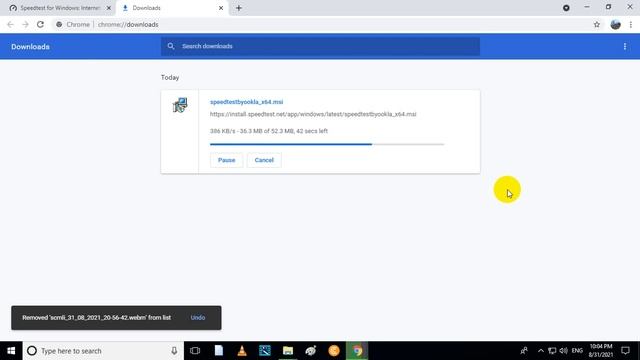Click the msi installer file icon
The width and height of the screenshot is (640, 360).
pos(180,105)
